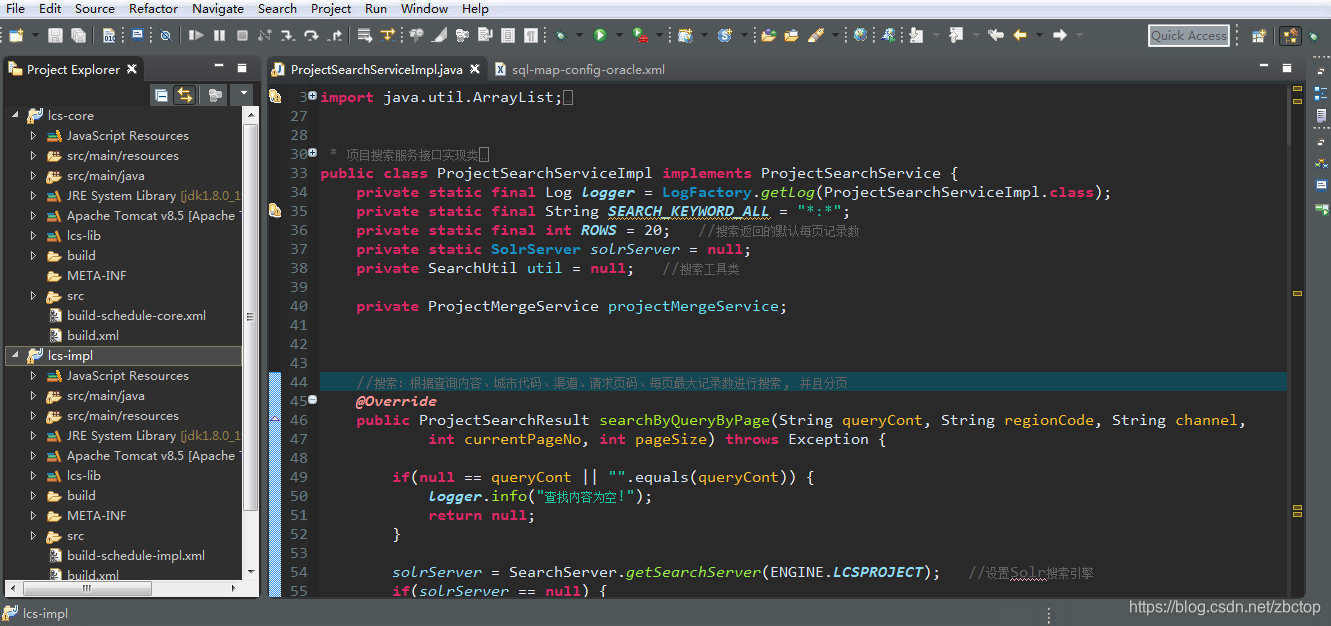
Task: Click the Open Perspective icon
Action: click(1259, 35)
